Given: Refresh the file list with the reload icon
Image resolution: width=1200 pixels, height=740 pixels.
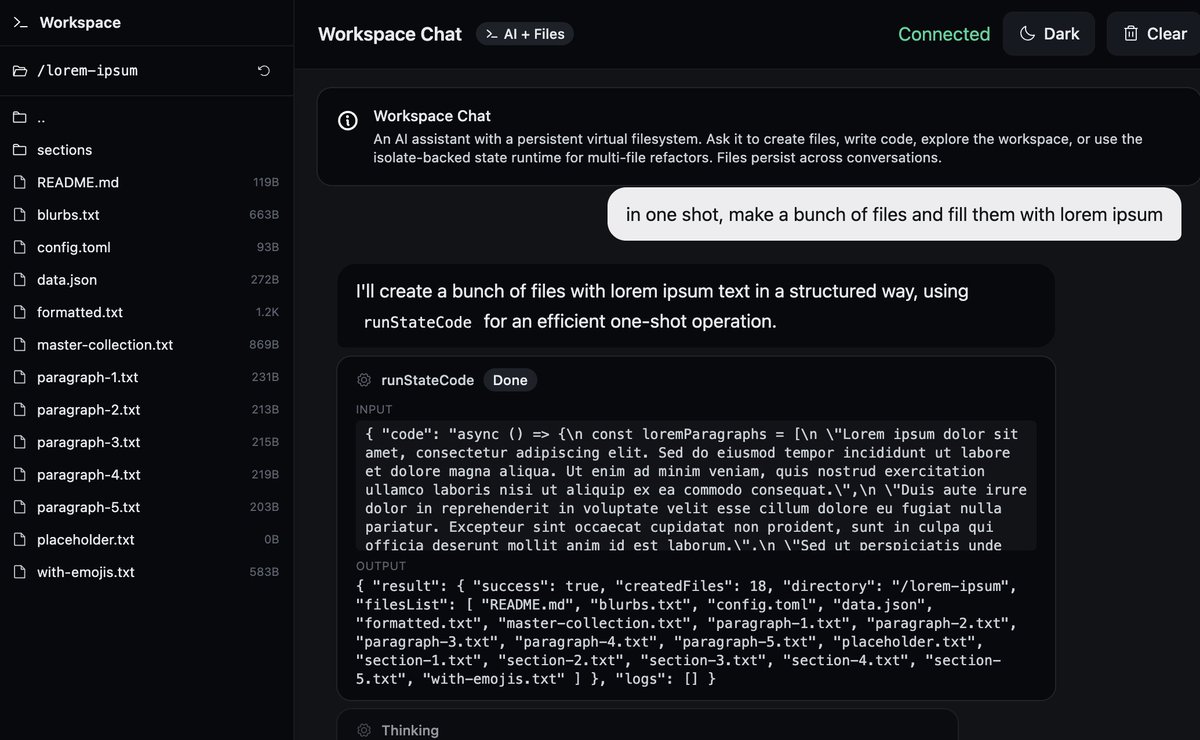Looking at the screenshot, I should click(x=264, y=71).
